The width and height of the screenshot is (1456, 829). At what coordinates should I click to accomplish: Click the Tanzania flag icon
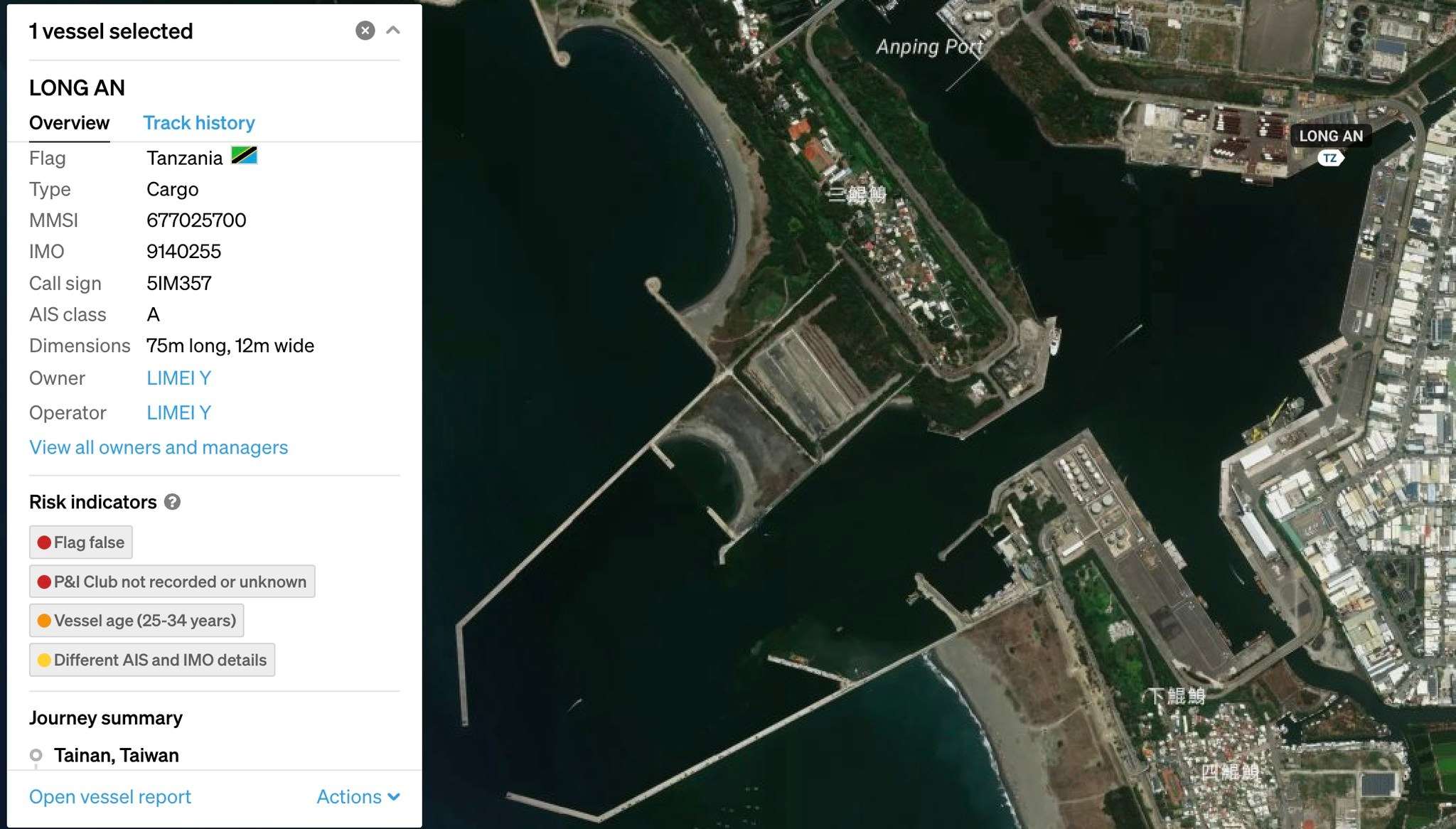pyautogui.click(x=244, y=156)
